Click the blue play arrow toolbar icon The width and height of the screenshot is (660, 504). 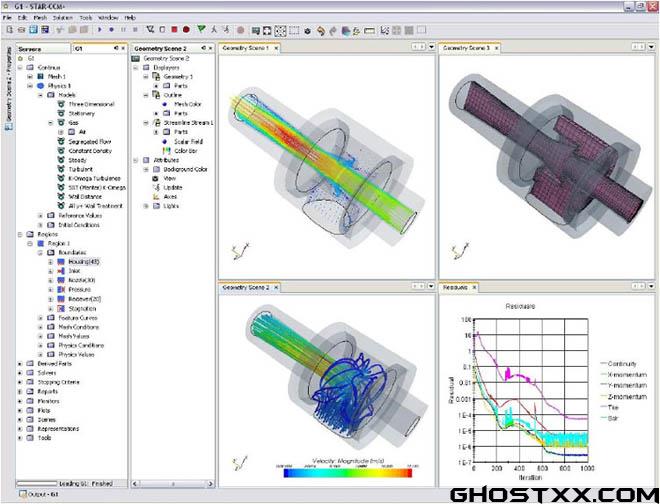[x=100, y=30]
